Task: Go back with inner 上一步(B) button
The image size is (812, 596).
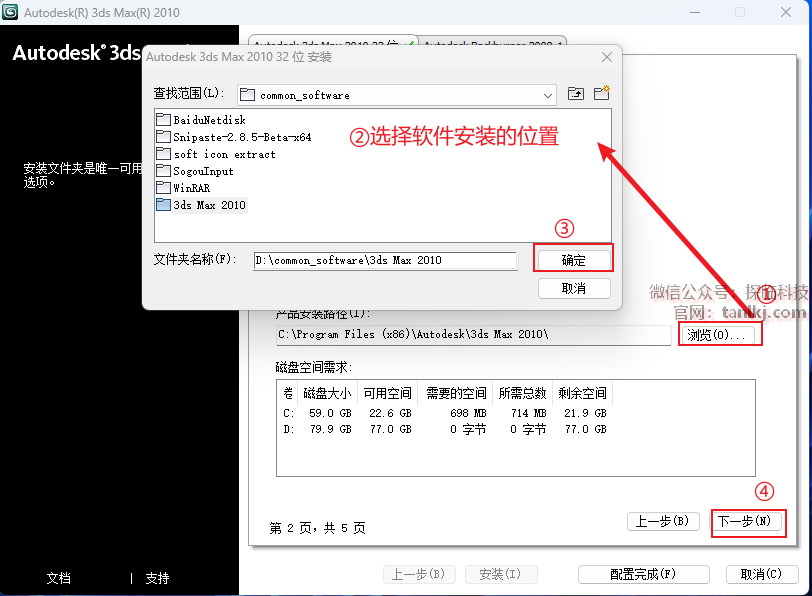Action: click(663, 521)
